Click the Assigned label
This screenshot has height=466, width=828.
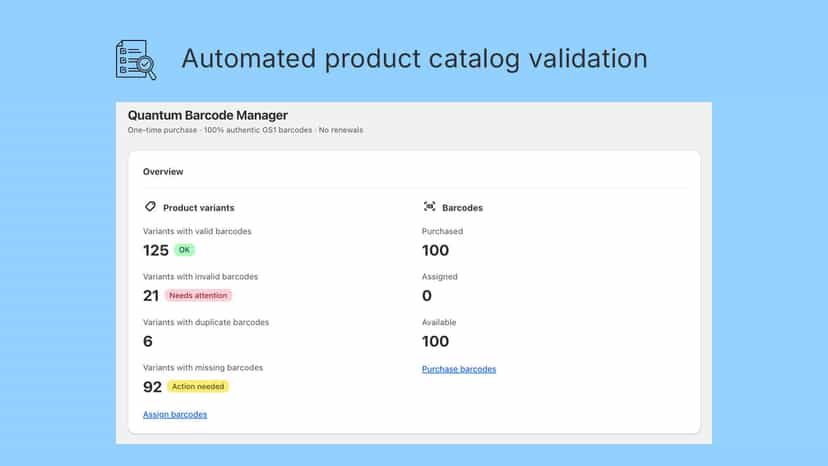tap(439, 277)
